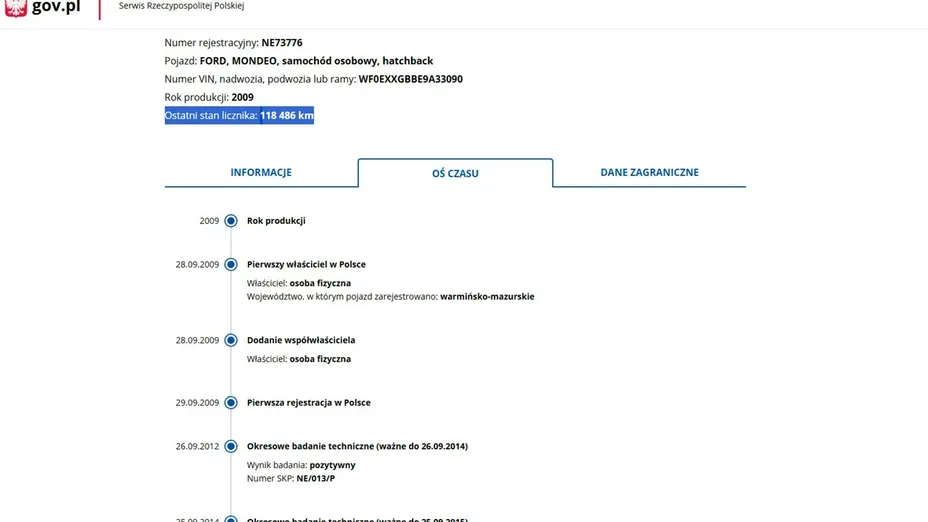The image size is (928, 522).
Task: Click 'Okresowe badanie techniczne (ważne do 26.09.2014)' heading
Action: click(x=357, y=446)
